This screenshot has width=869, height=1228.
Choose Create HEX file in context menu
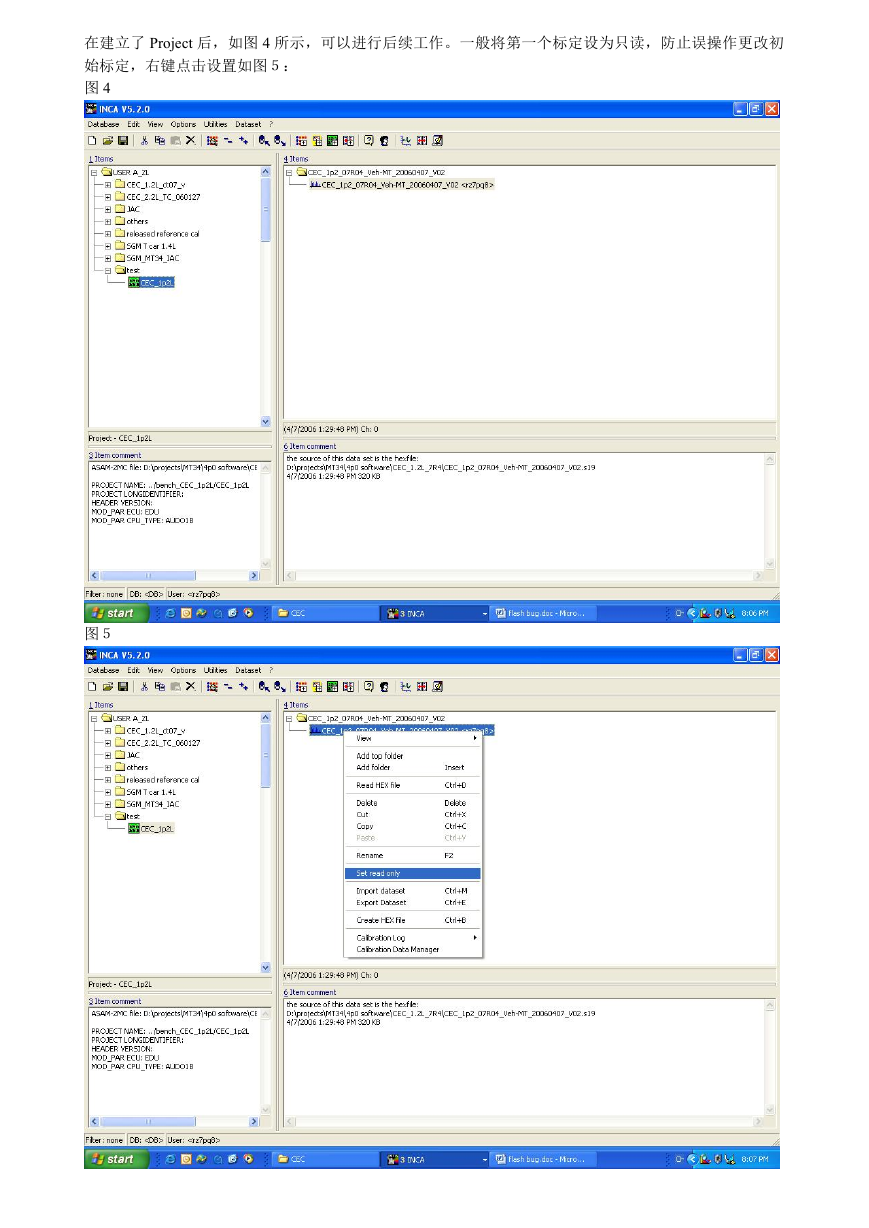tap(413, 920)
